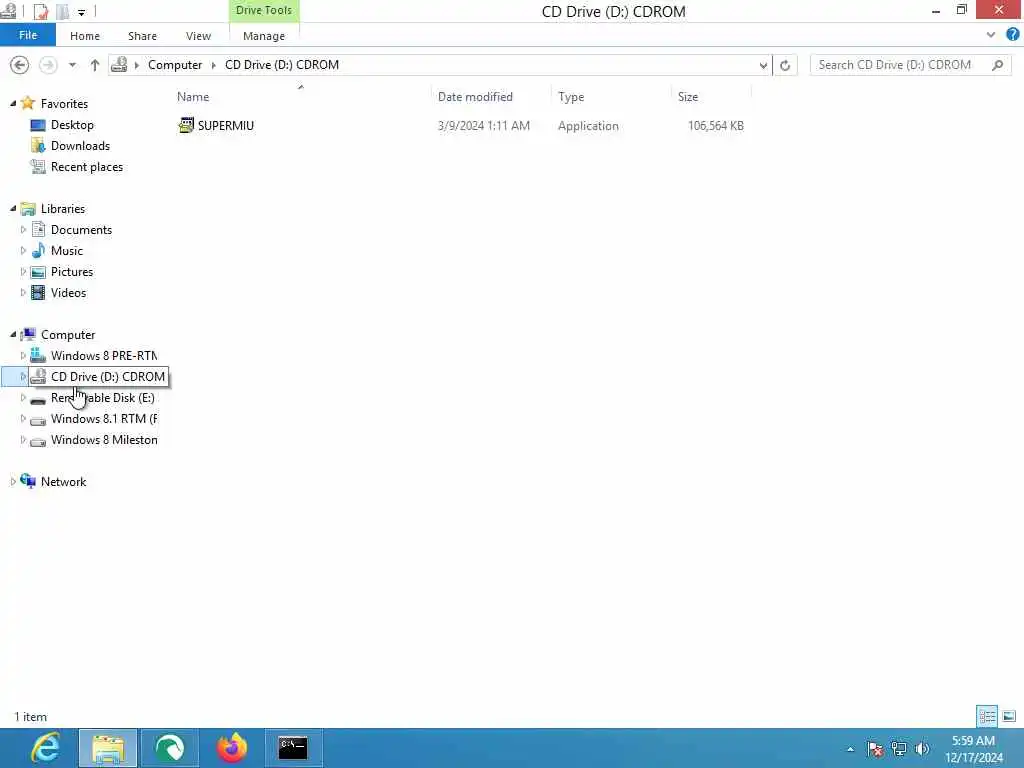
Task: Collapse the Computer group
Action: [13, 334]
